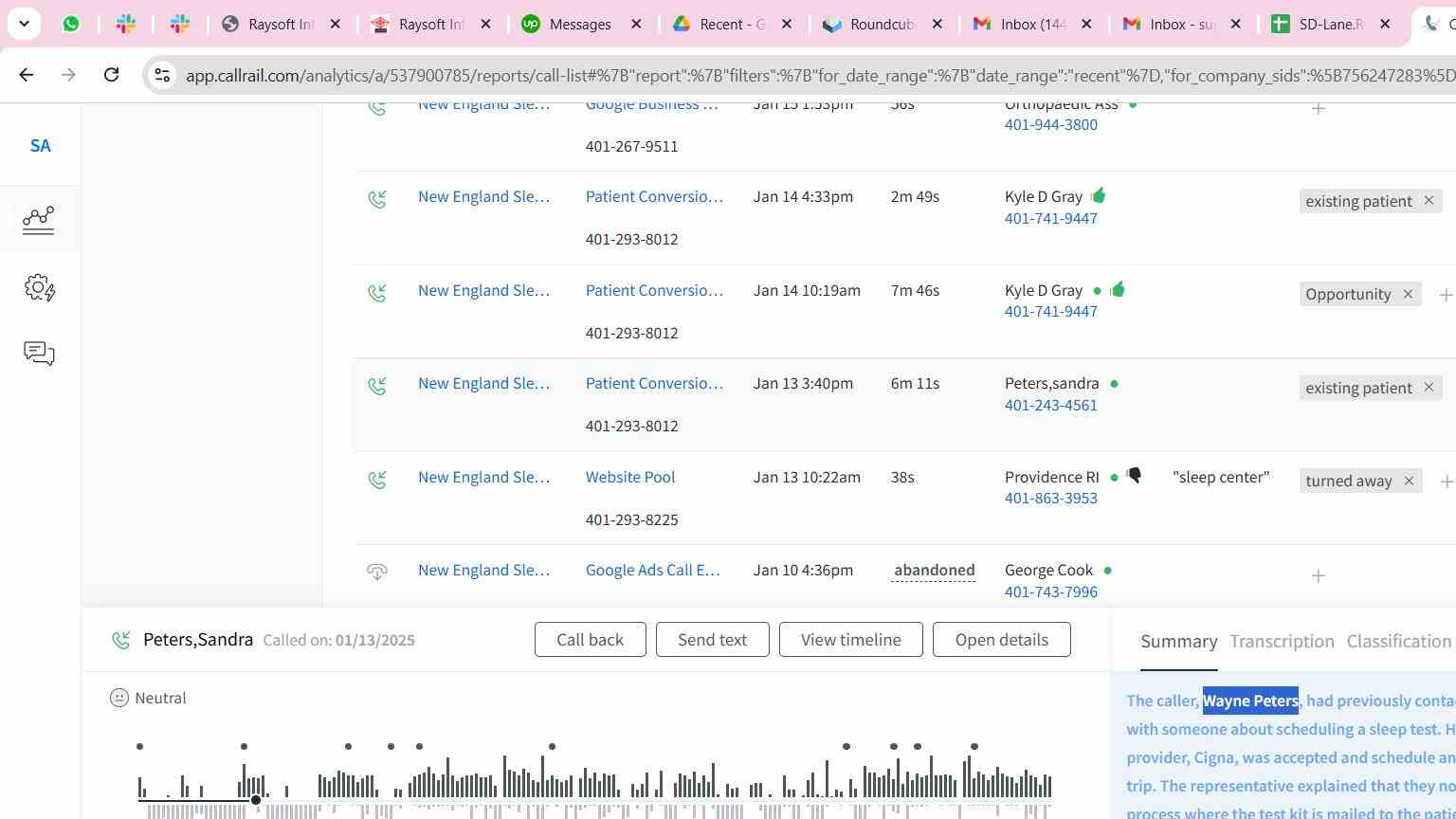The height and width of the screenshot is (819, 1456).
Task: Remove existing patient tag from Kyle D Gray row
Action: [x=1429, y=201]
